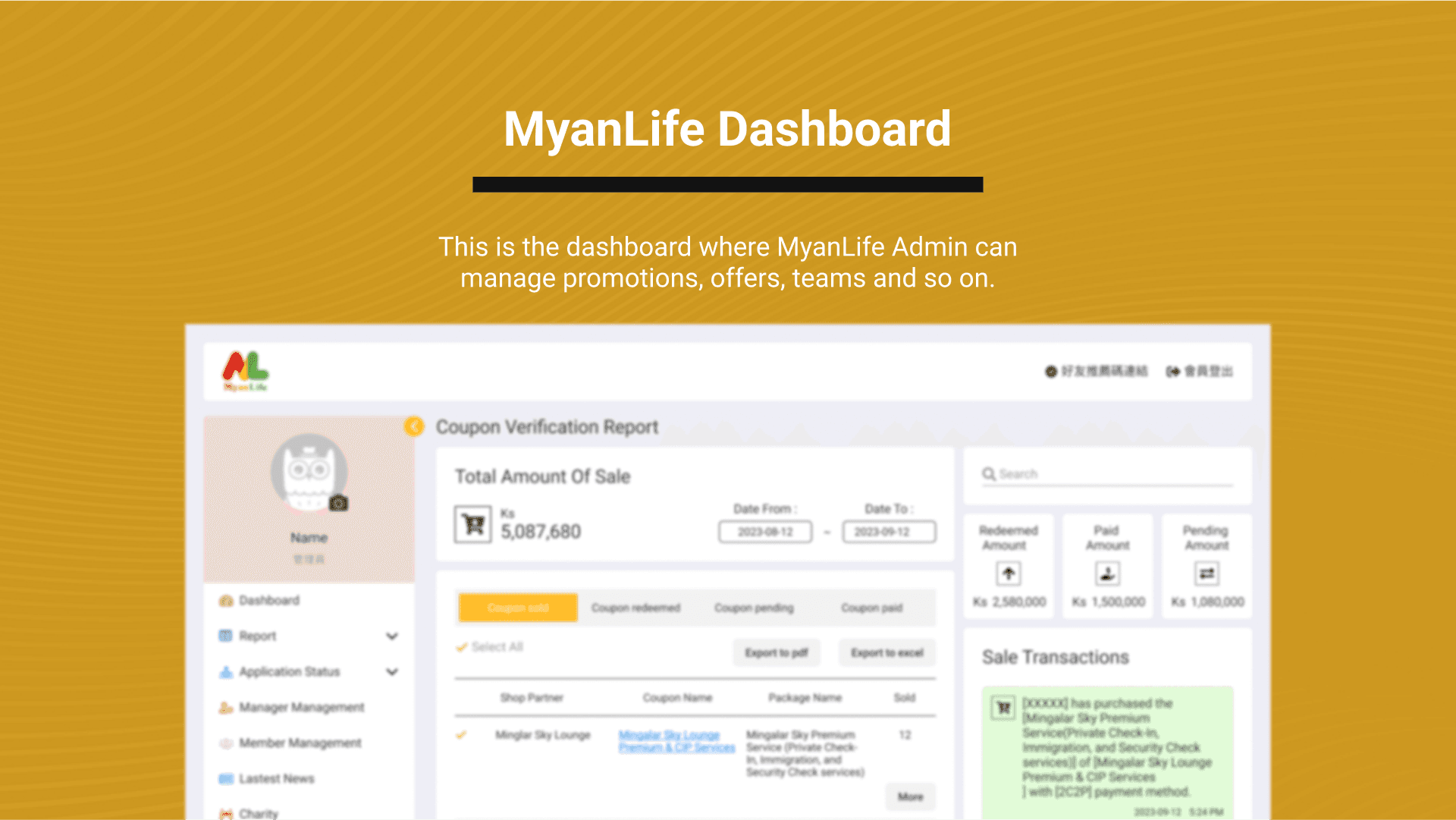Click the Charity sidebar icon
The image size is (1456, 820).
[226, 813]
